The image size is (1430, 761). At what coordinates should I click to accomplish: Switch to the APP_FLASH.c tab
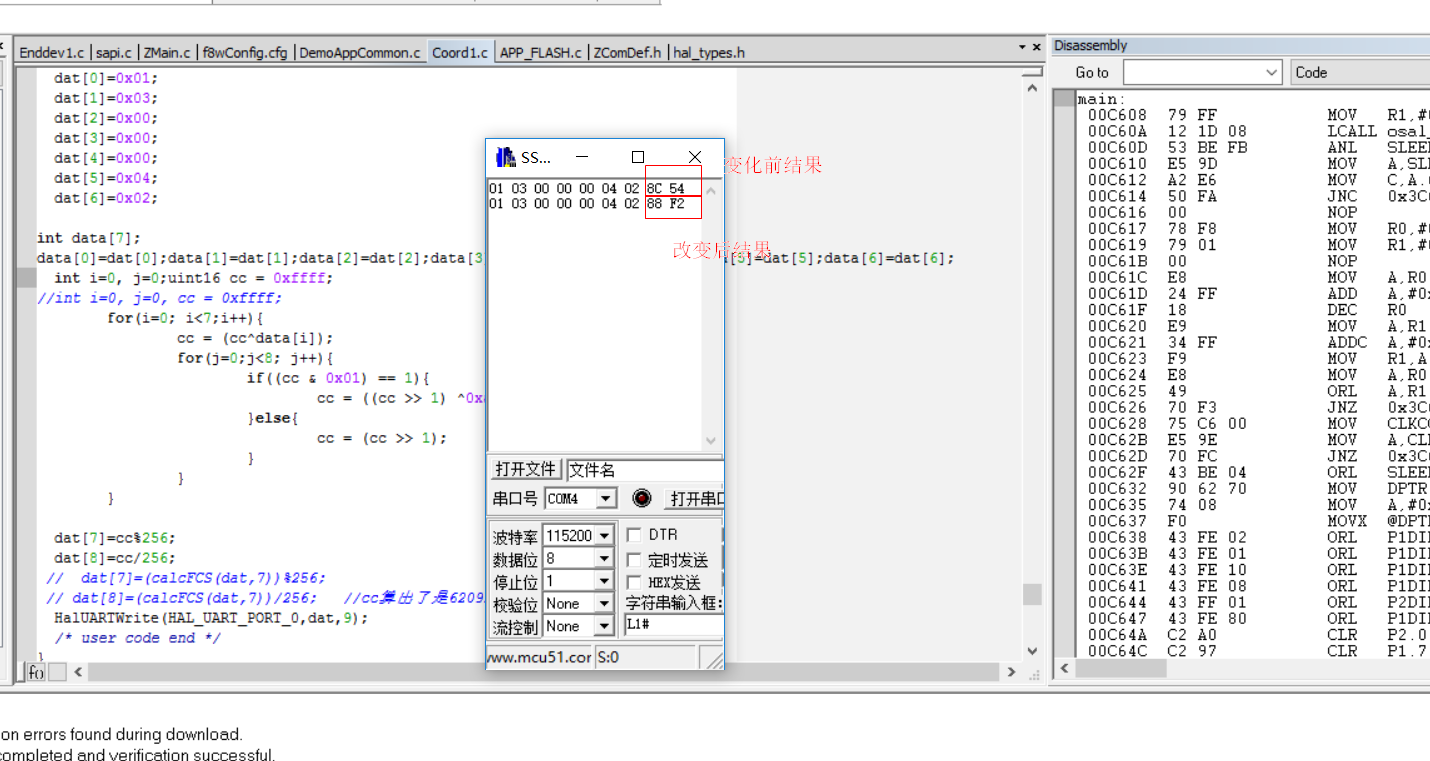coord(540,52)
